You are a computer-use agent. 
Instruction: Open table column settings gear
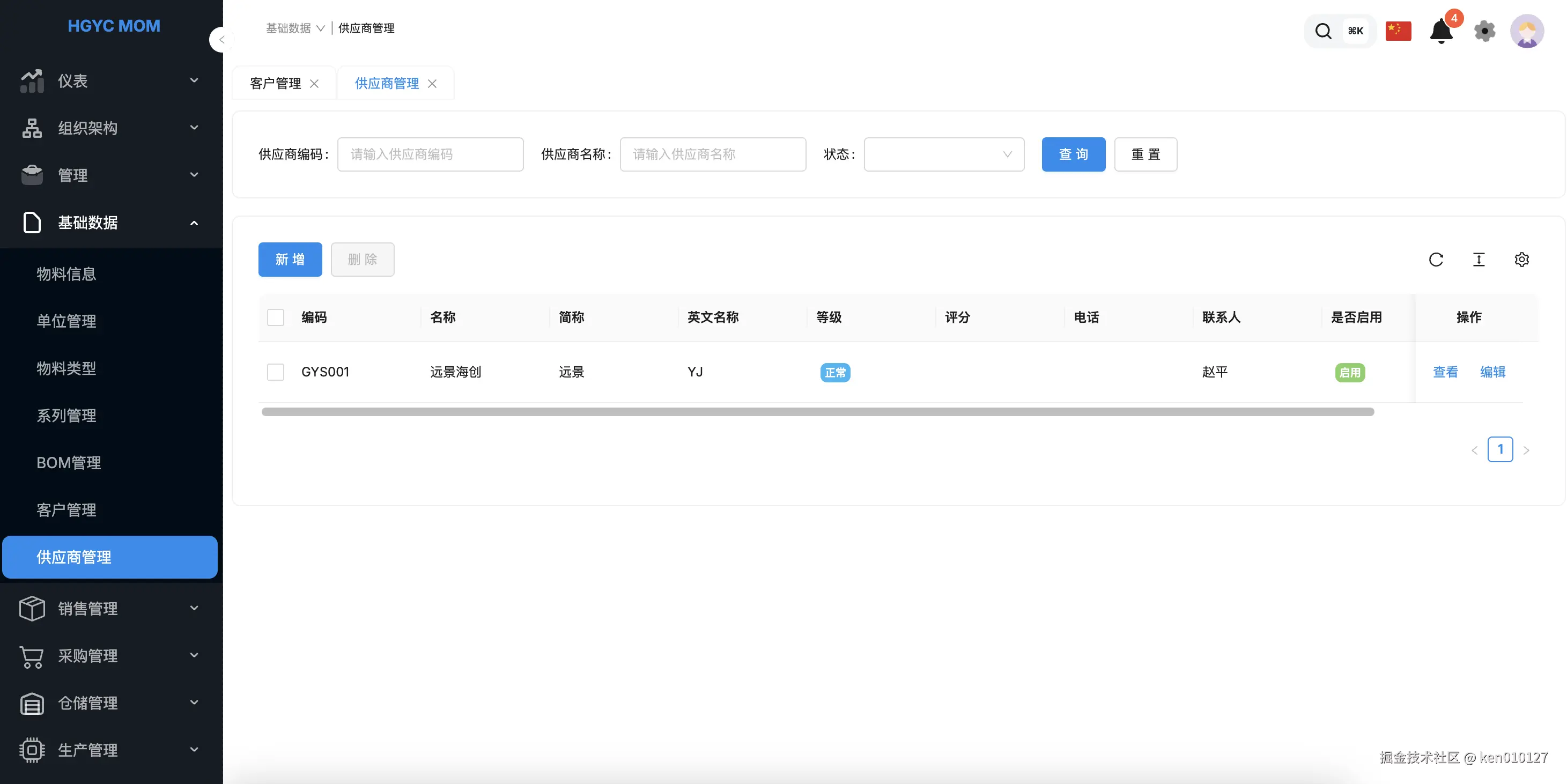[x=1521, y=260]
